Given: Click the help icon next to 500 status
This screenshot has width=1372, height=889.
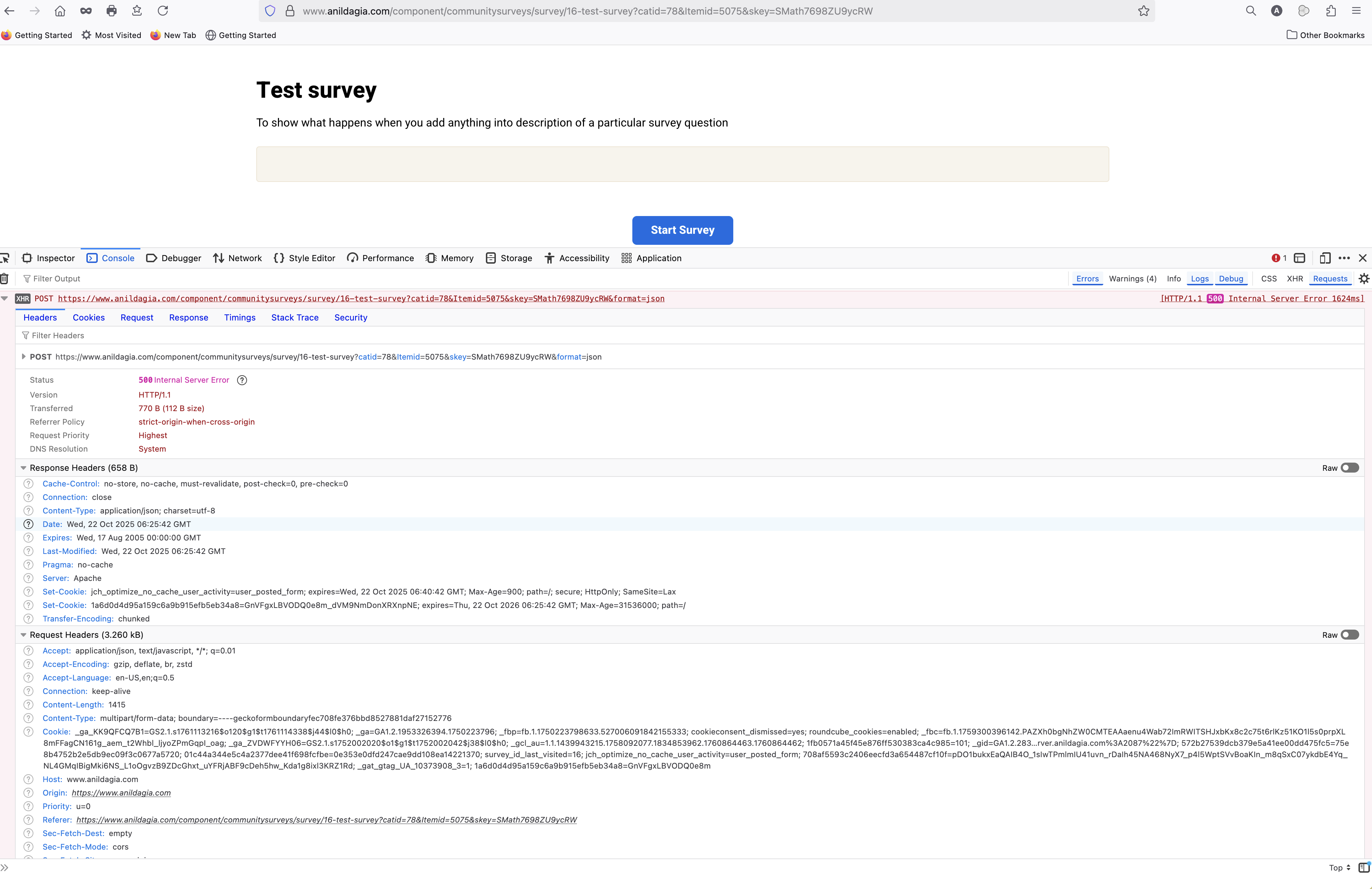Looking at the screenshot, I should (242, 380).
